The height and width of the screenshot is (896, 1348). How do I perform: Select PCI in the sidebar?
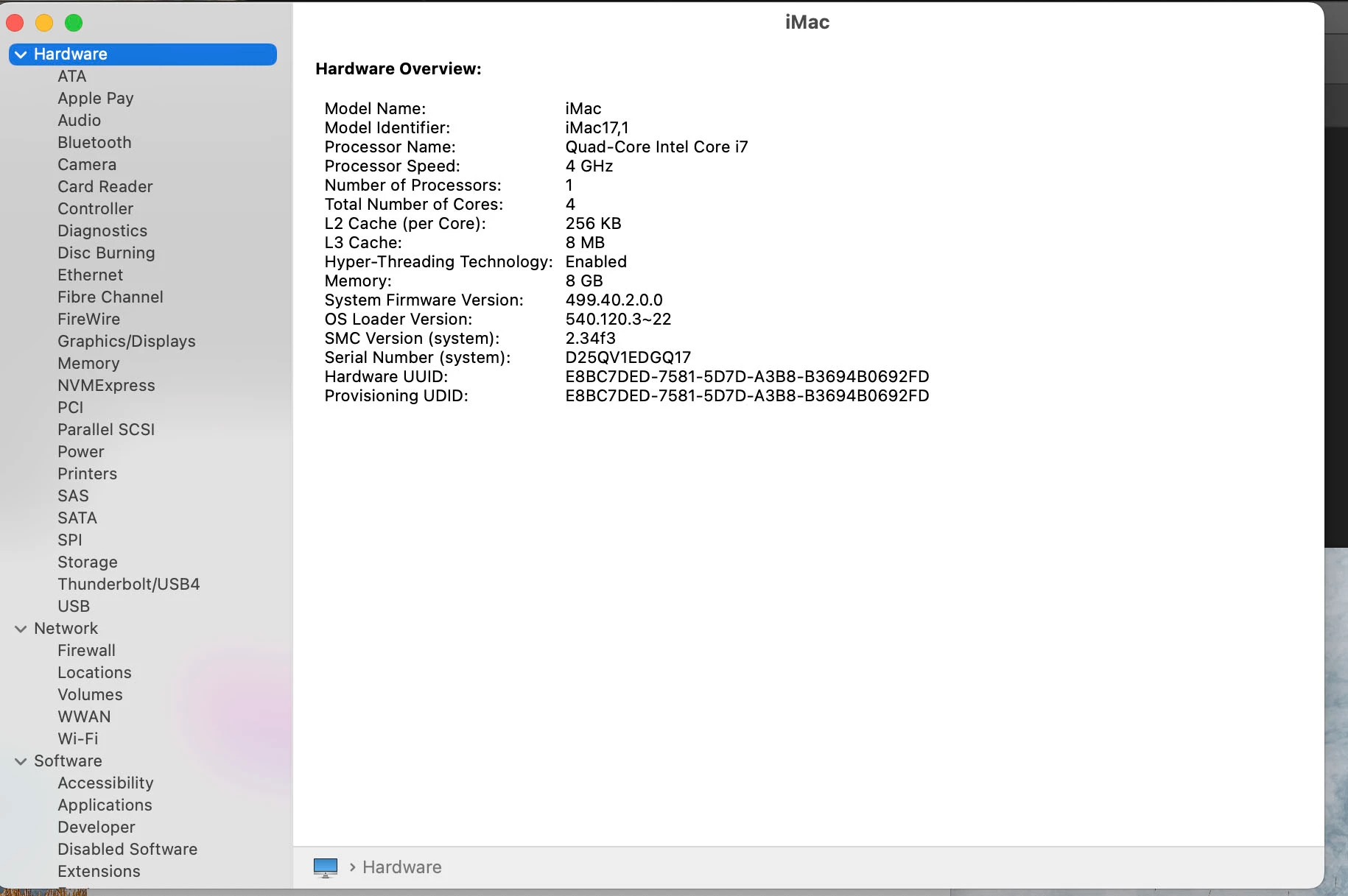[x=71, y=408]
